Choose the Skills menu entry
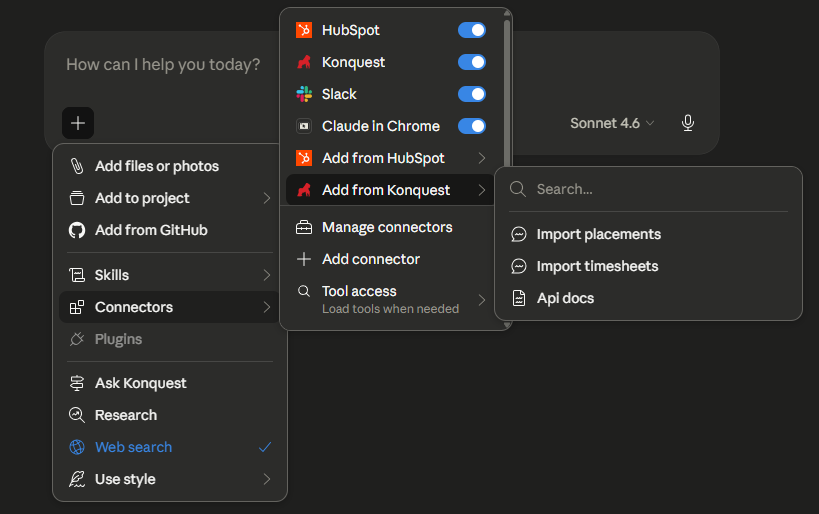Viewport: 819px width, 514px height. 112,275
